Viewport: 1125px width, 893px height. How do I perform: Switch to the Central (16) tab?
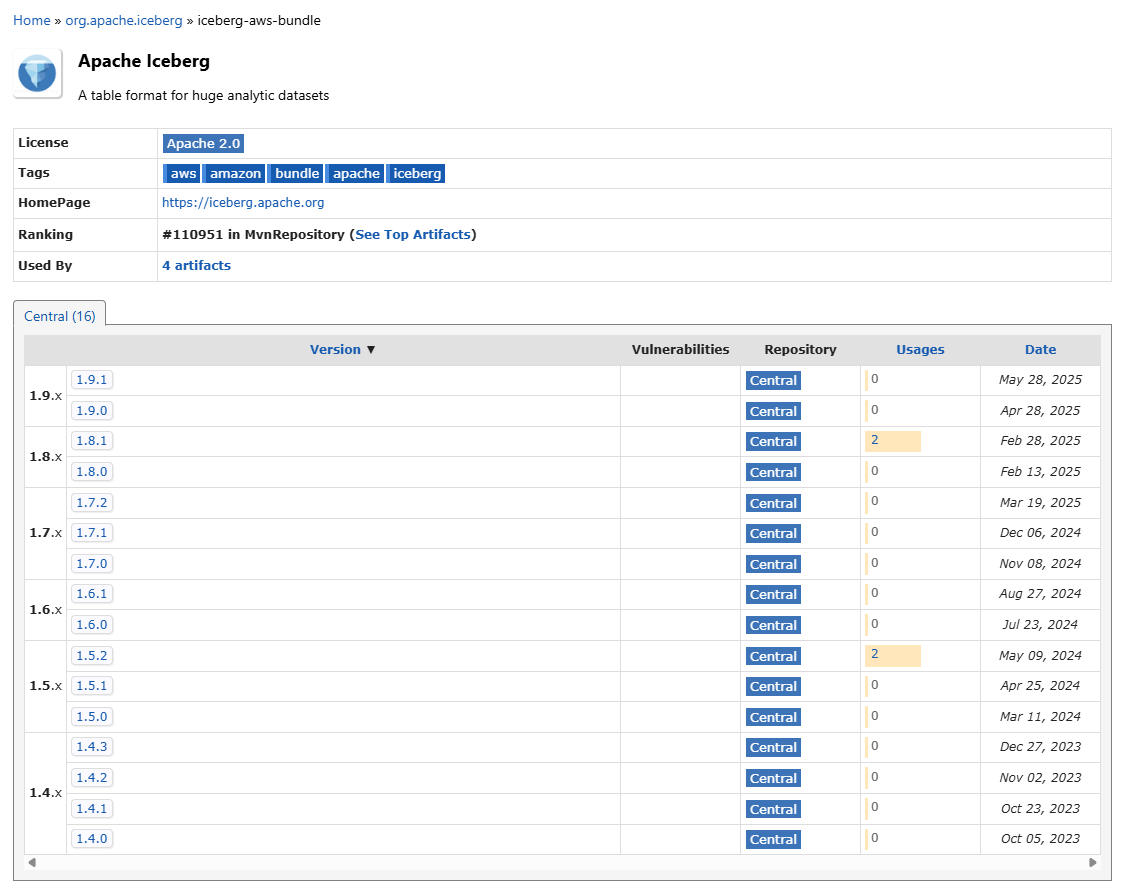[x=60, y=316]
